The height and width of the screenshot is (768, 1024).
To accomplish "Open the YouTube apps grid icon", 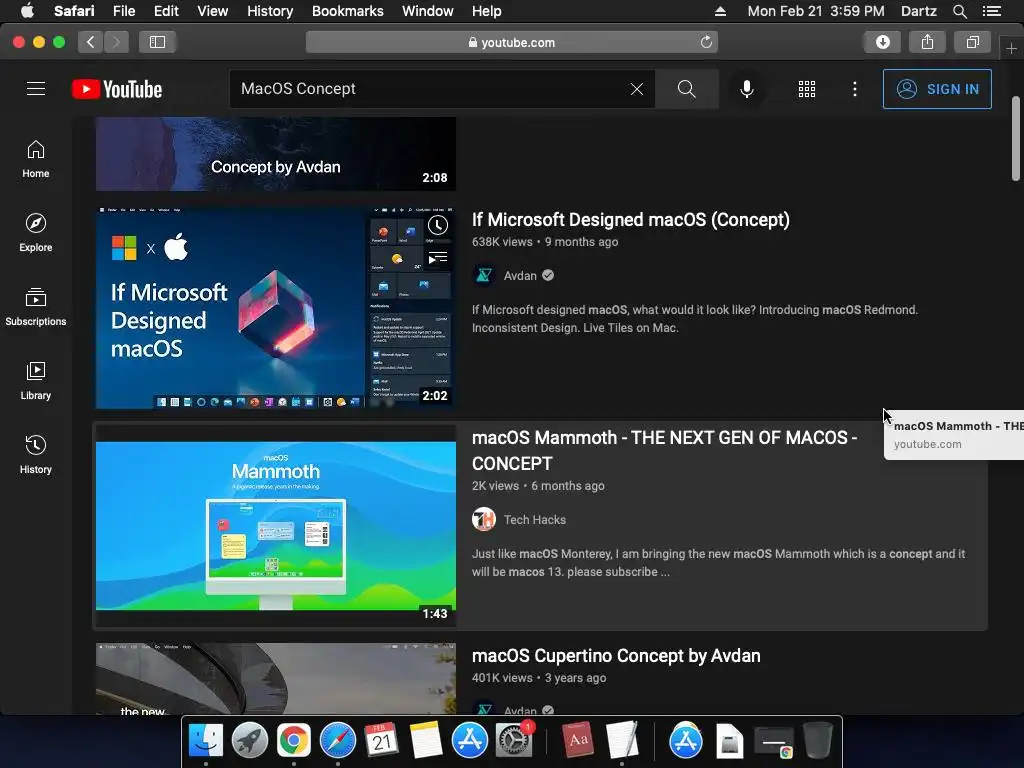I will (807, 89).
